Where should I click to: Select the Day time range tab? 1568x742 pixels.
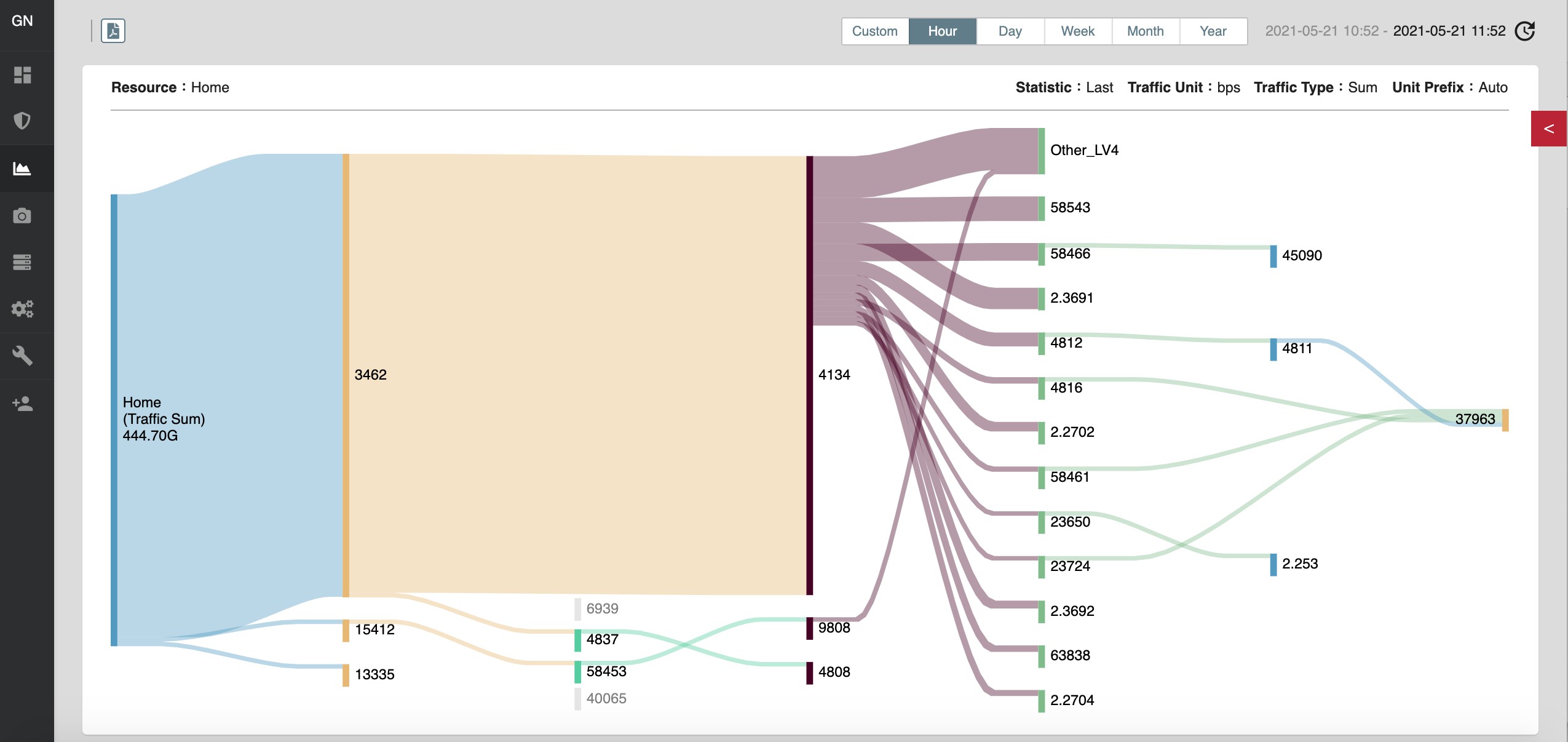1010,31
